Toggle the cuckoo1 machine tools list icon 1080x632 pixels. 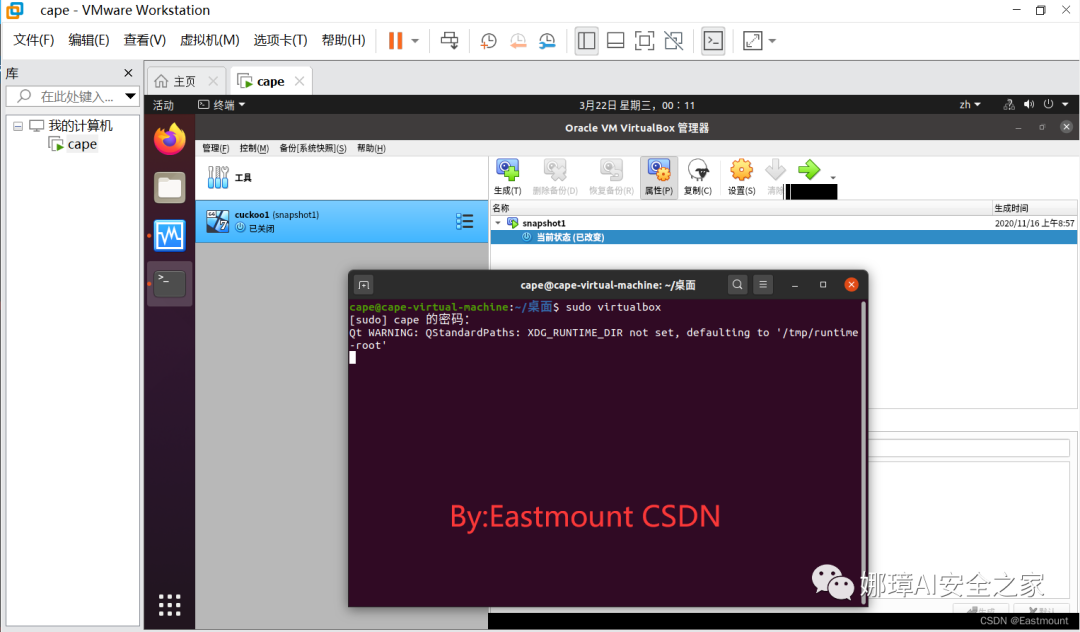click(x=465, y=221)
